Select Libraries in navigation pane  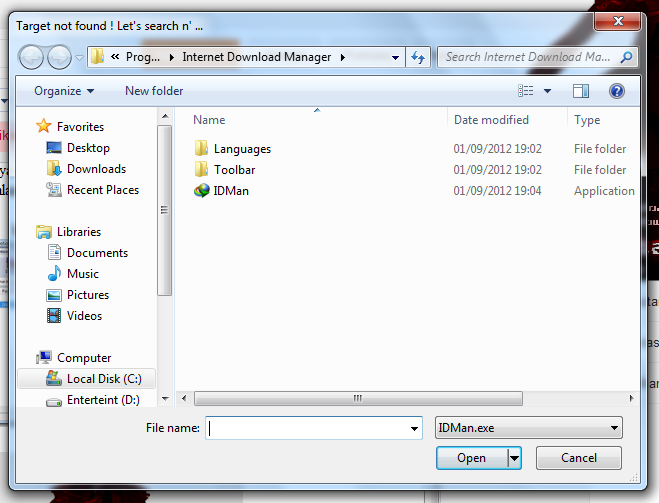[79, 232]
